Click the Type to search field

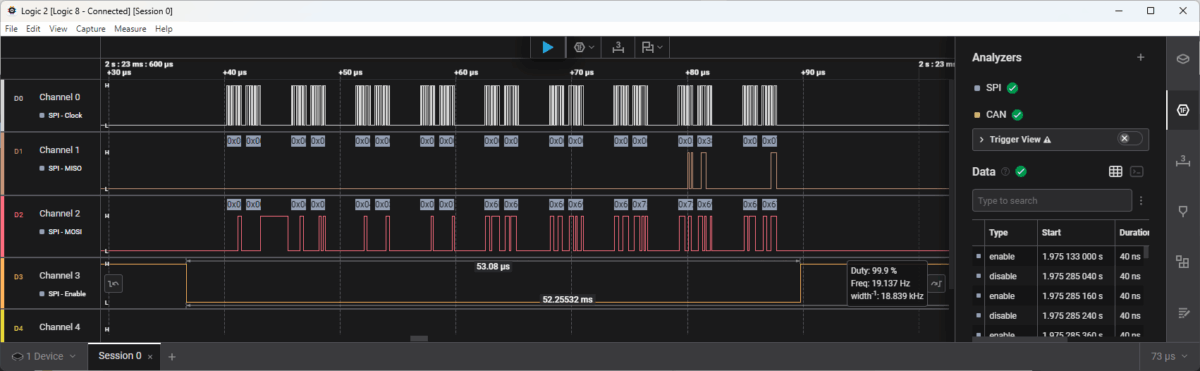(x=1052, y=201)
